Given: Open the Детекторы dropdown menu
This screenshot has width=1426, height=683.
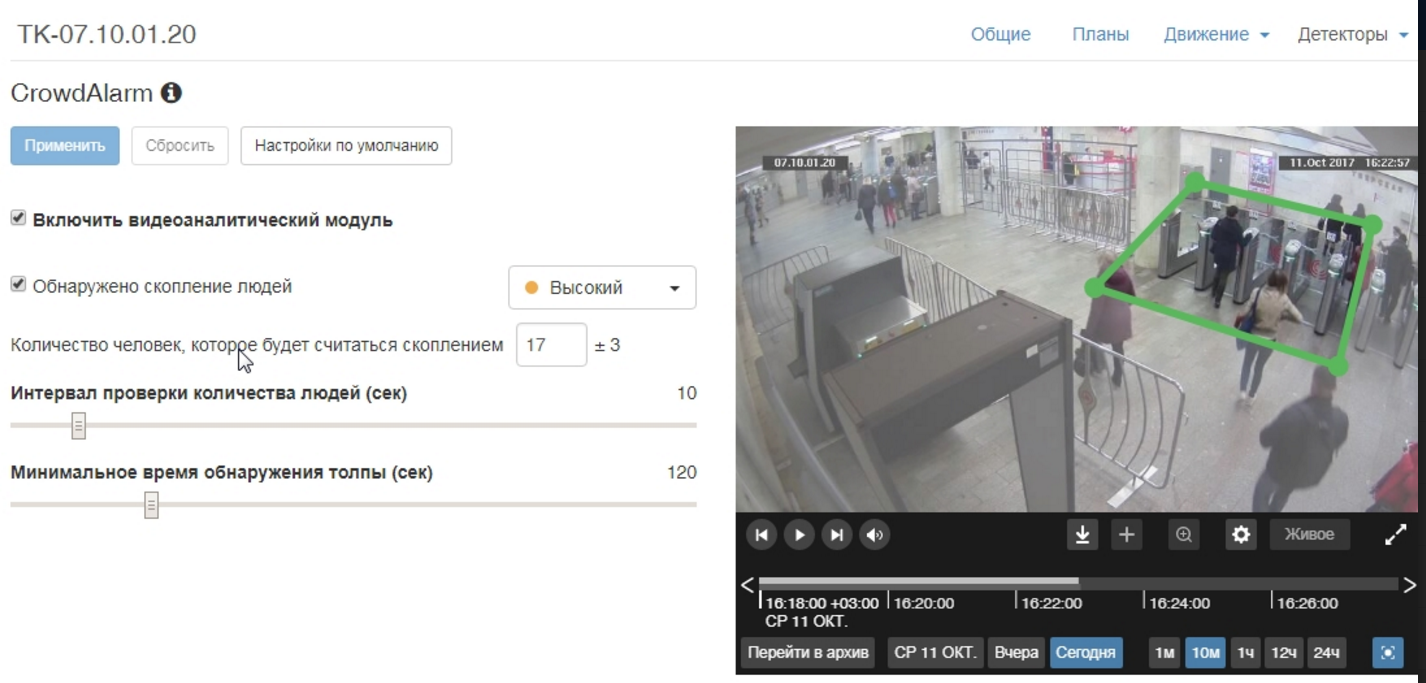Looking at the screenshot, I should tap(1352, 34).
